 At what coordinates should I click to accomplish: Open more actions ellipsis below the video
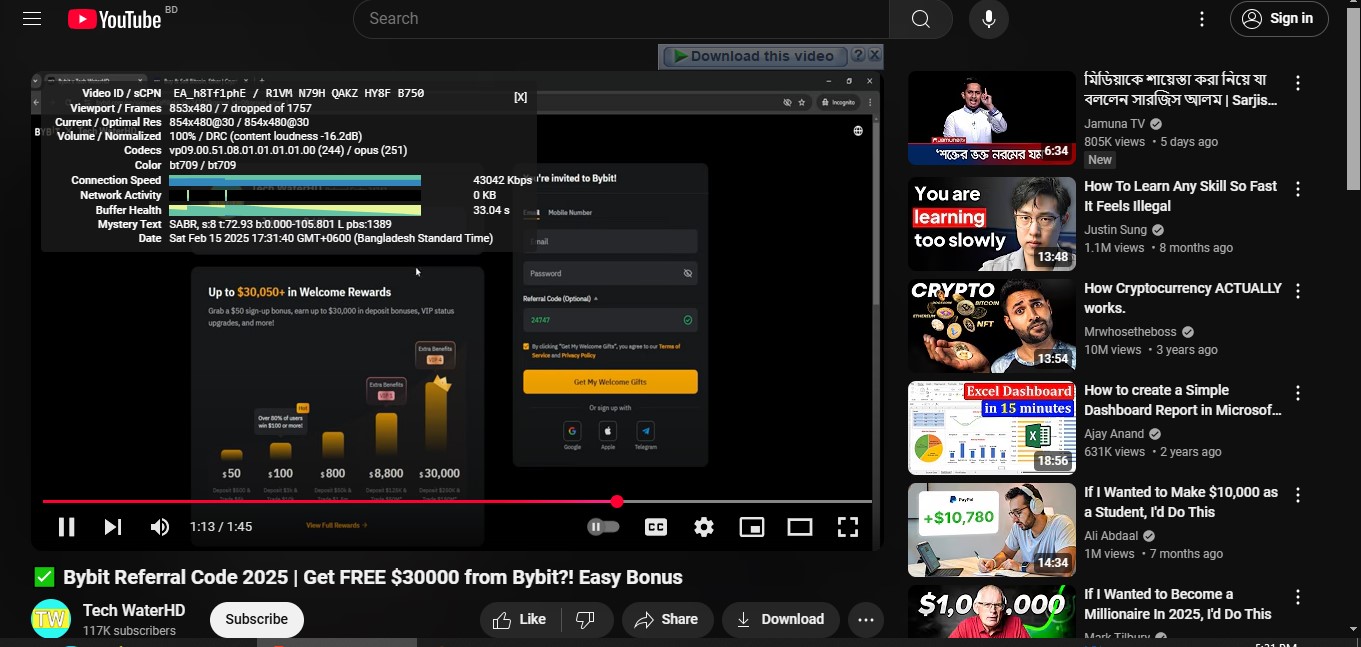[867, 619]
